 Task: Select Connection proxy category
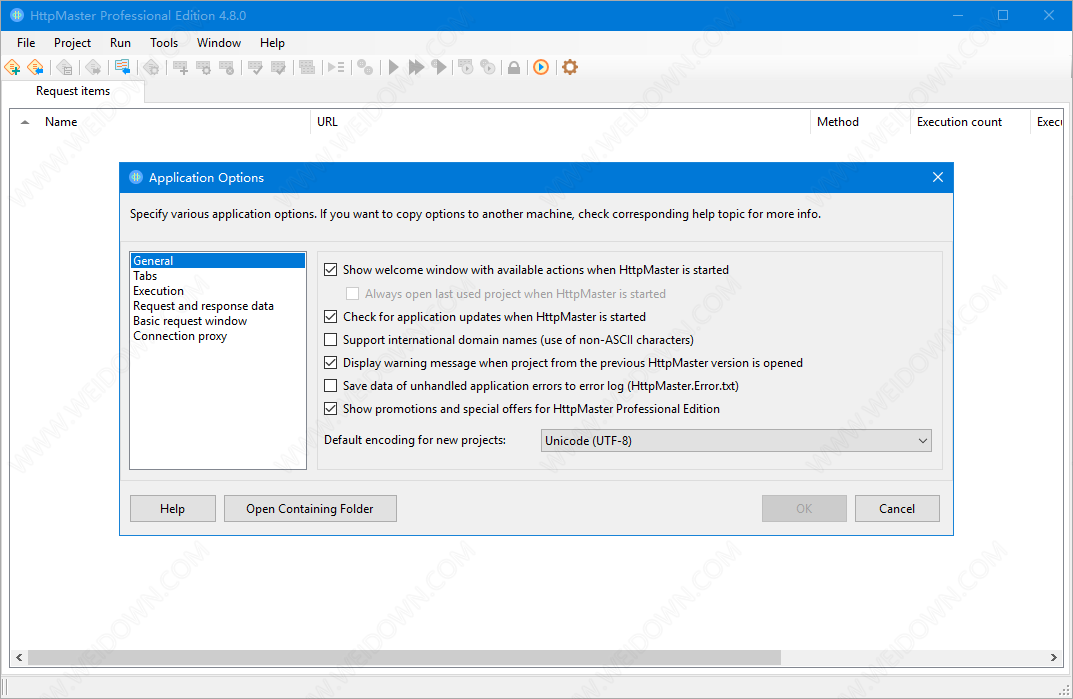coord(218,336)
